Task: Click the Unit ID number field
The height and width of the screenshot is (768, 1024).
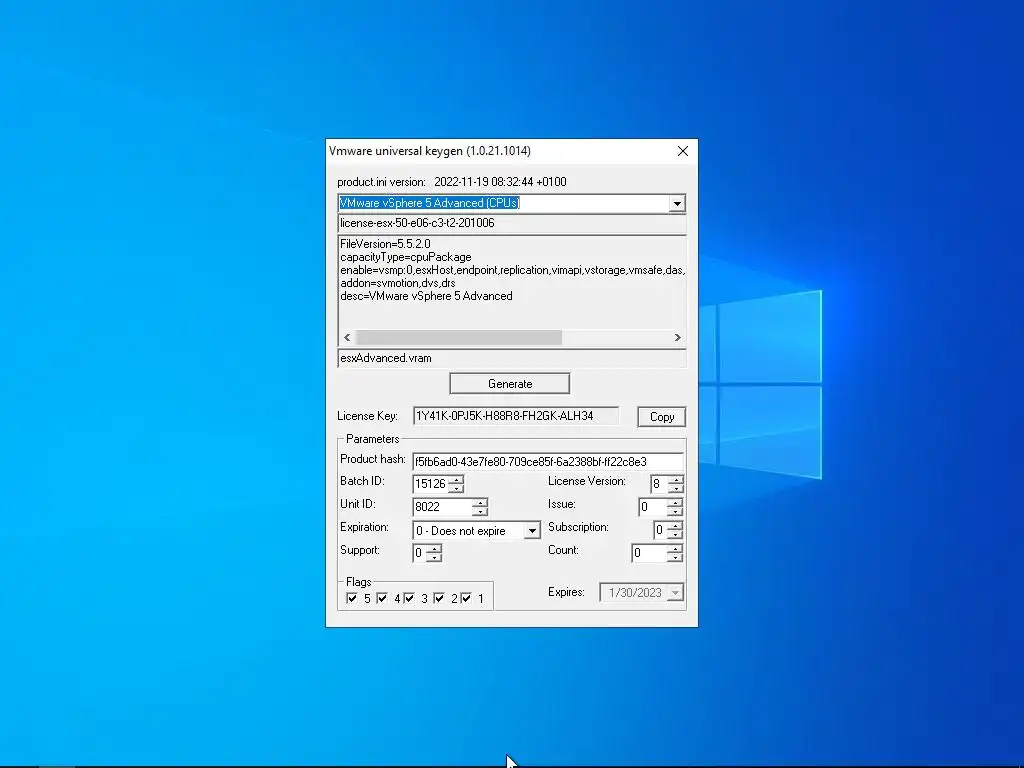Action: coord(443,507)
